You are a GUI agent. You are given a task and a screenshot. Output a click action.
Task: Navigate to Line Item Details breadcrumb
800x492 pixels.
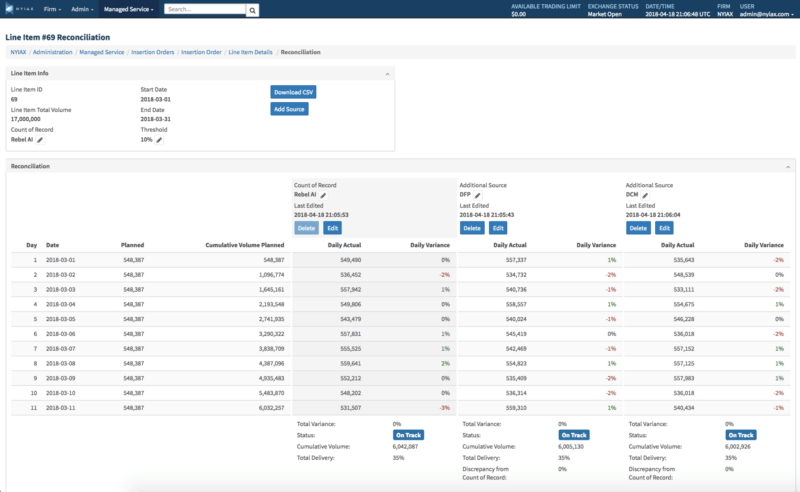point(250,51)
